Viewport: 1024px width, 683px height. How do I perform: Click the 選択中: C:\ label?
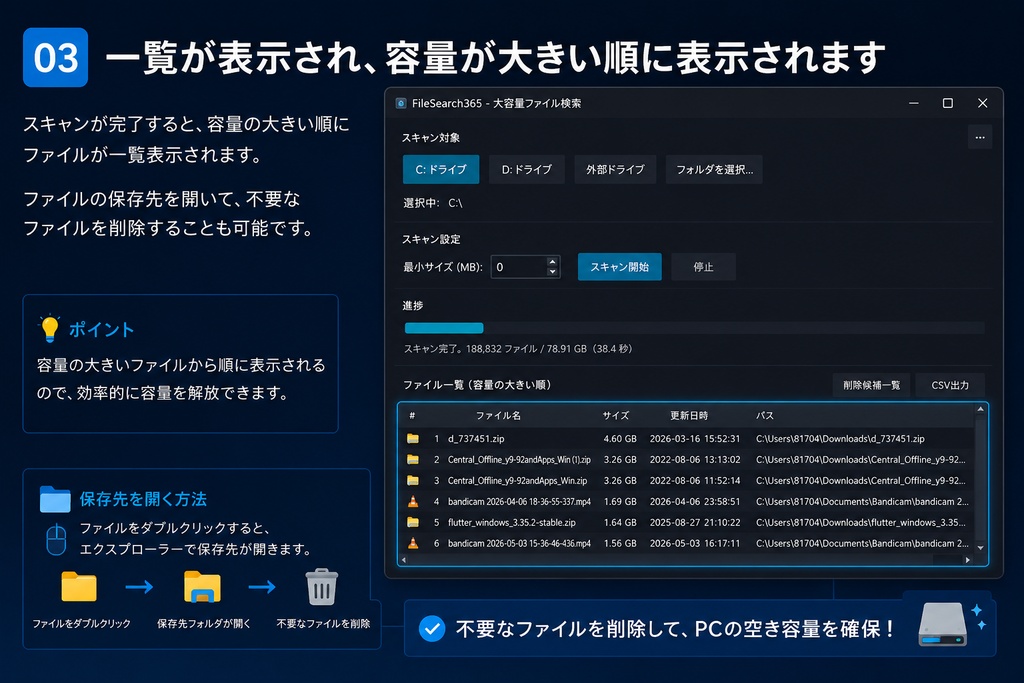(x=432, y=203)
